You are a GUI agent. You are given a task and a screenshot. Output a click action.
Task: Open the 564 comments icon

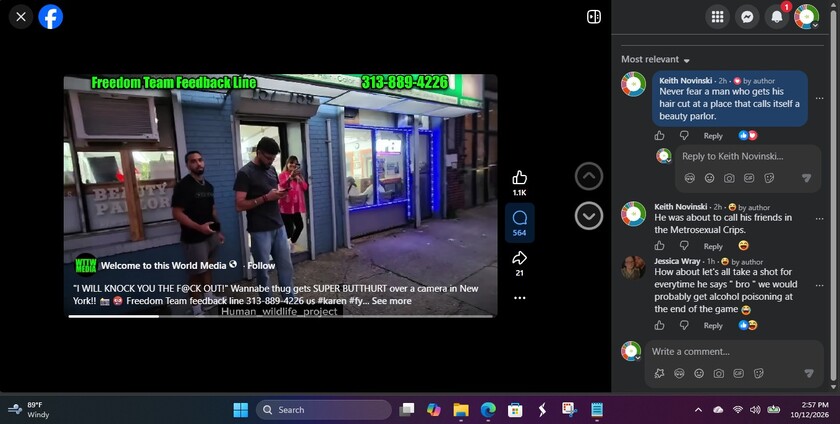pos(519,222)
